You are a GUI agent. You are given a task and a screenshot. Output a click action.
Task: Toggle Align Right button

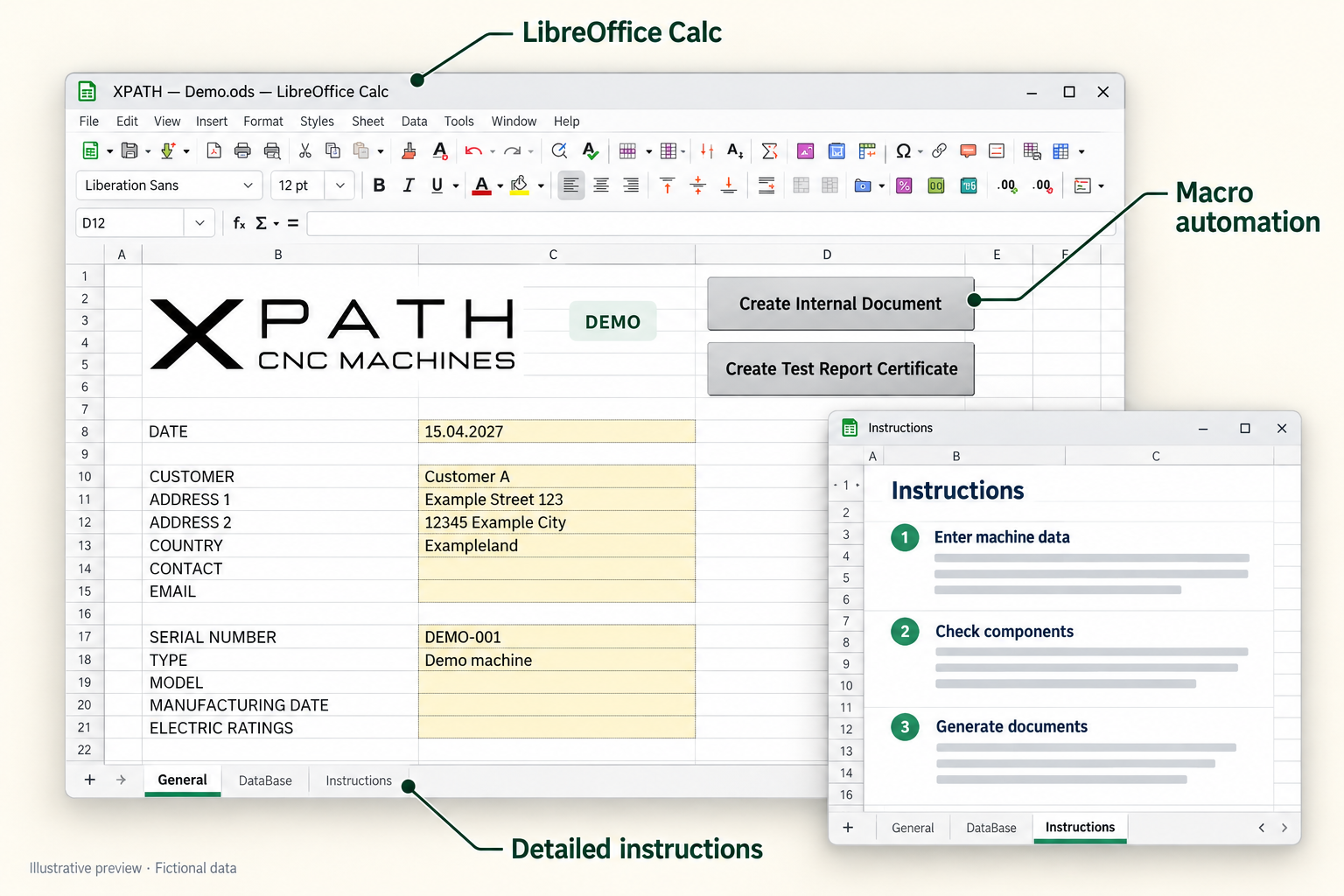click(631, 185)
